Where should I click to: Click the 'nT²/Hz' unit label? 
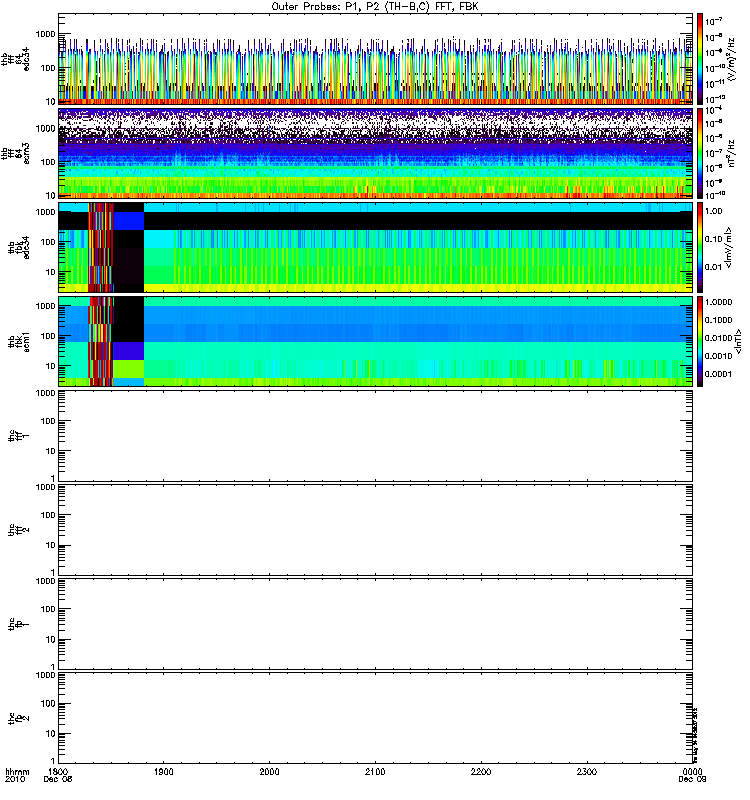pyautogui.click(x=731, y=153)
